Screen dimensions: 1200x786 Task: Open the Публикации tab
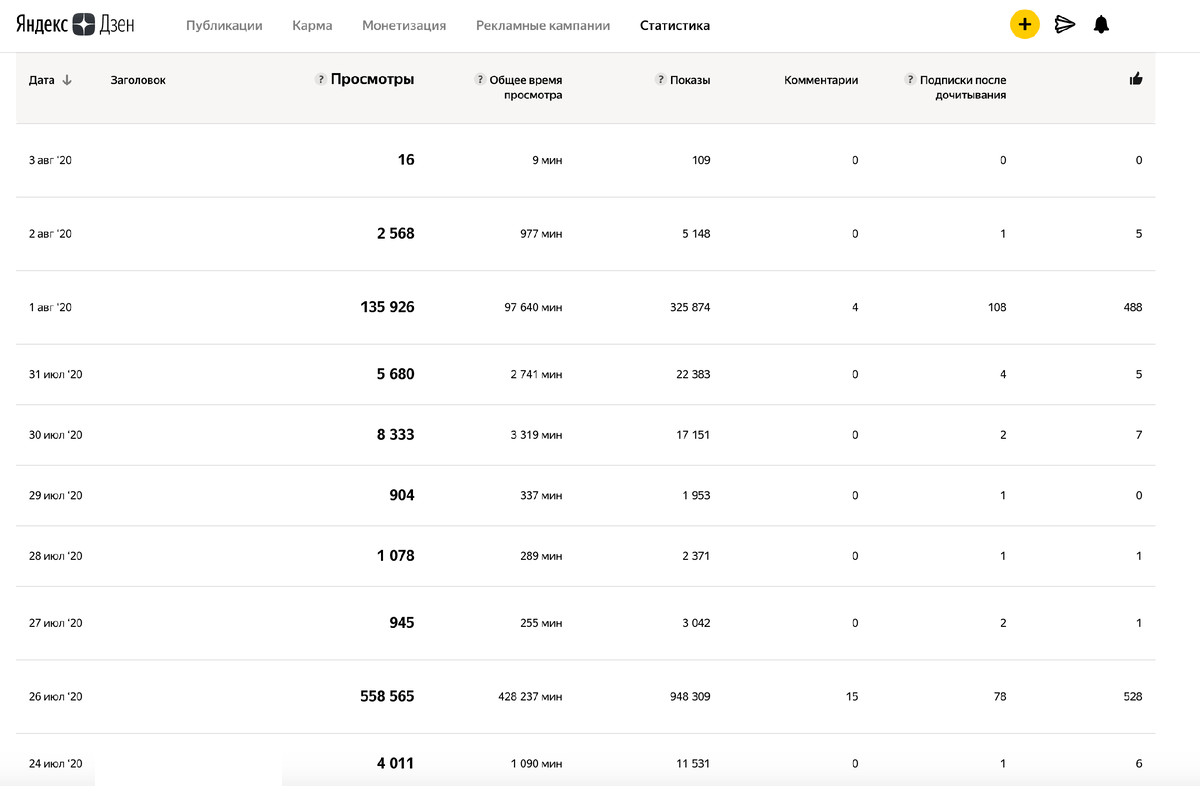pos(224,26)
